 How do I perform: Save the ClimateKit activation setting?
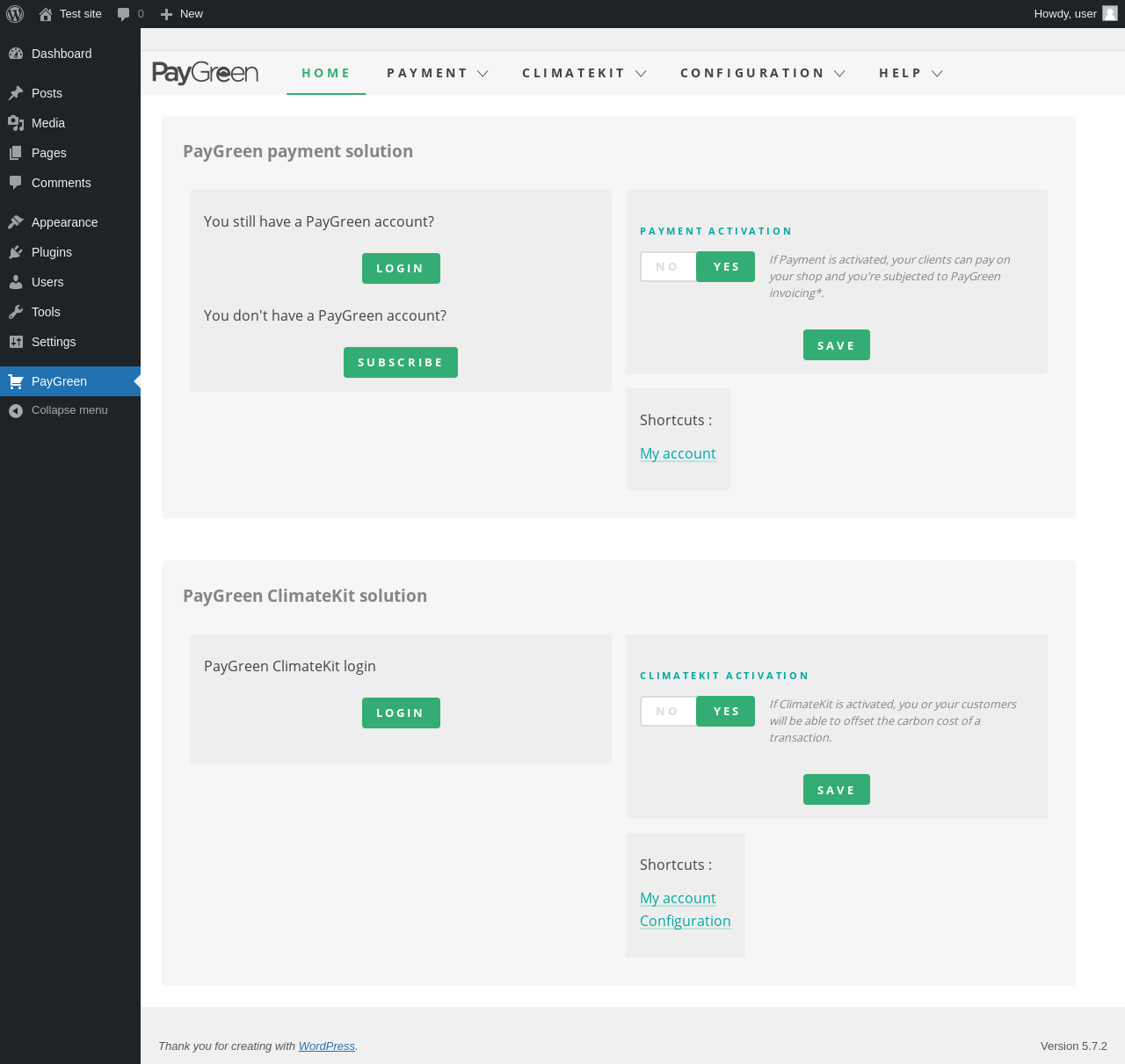(837, 790)
